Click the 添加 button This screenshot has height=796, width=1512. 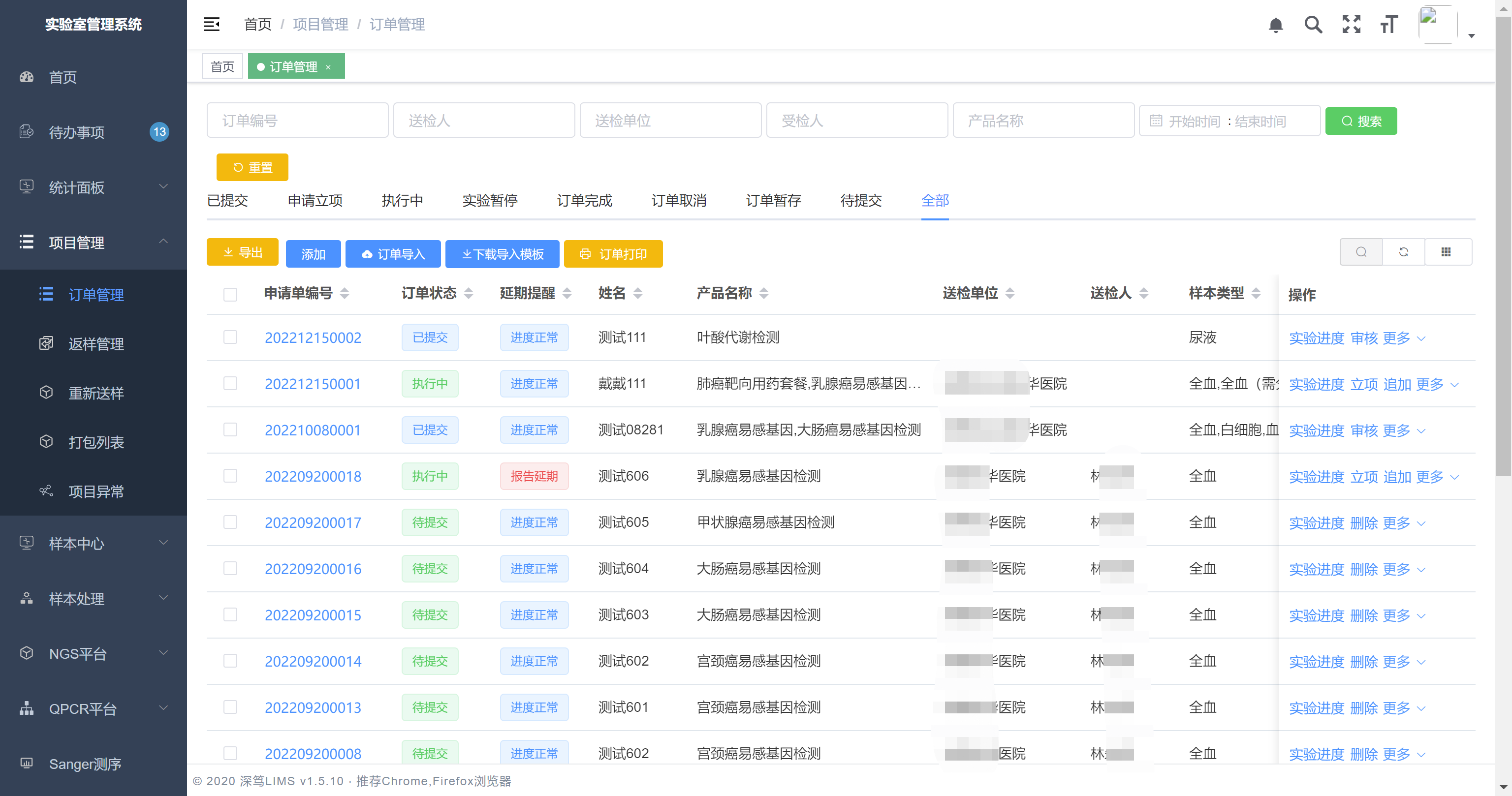point(313,254)
